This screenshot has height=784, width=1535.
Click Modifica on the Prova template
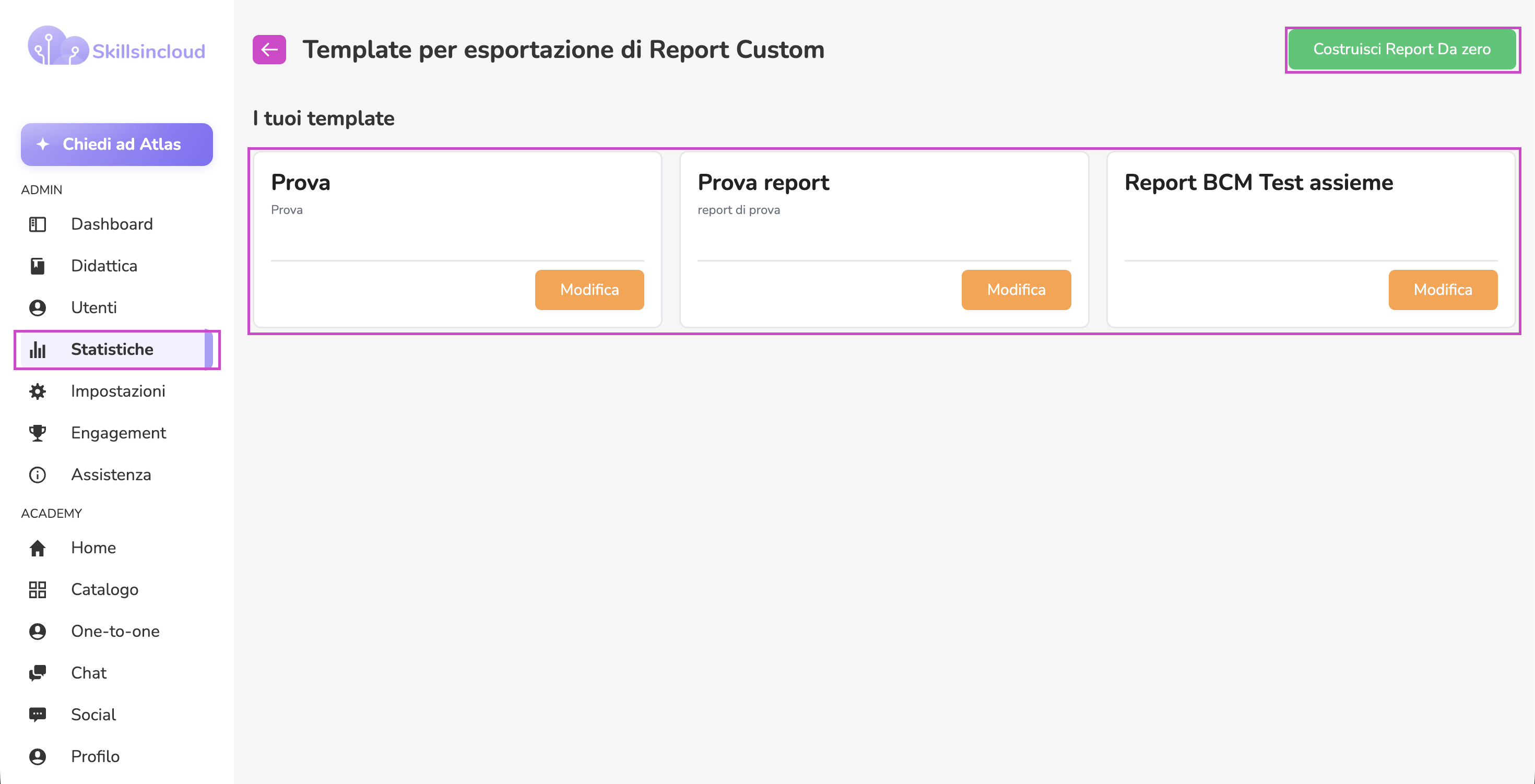[x=589, y=290]
